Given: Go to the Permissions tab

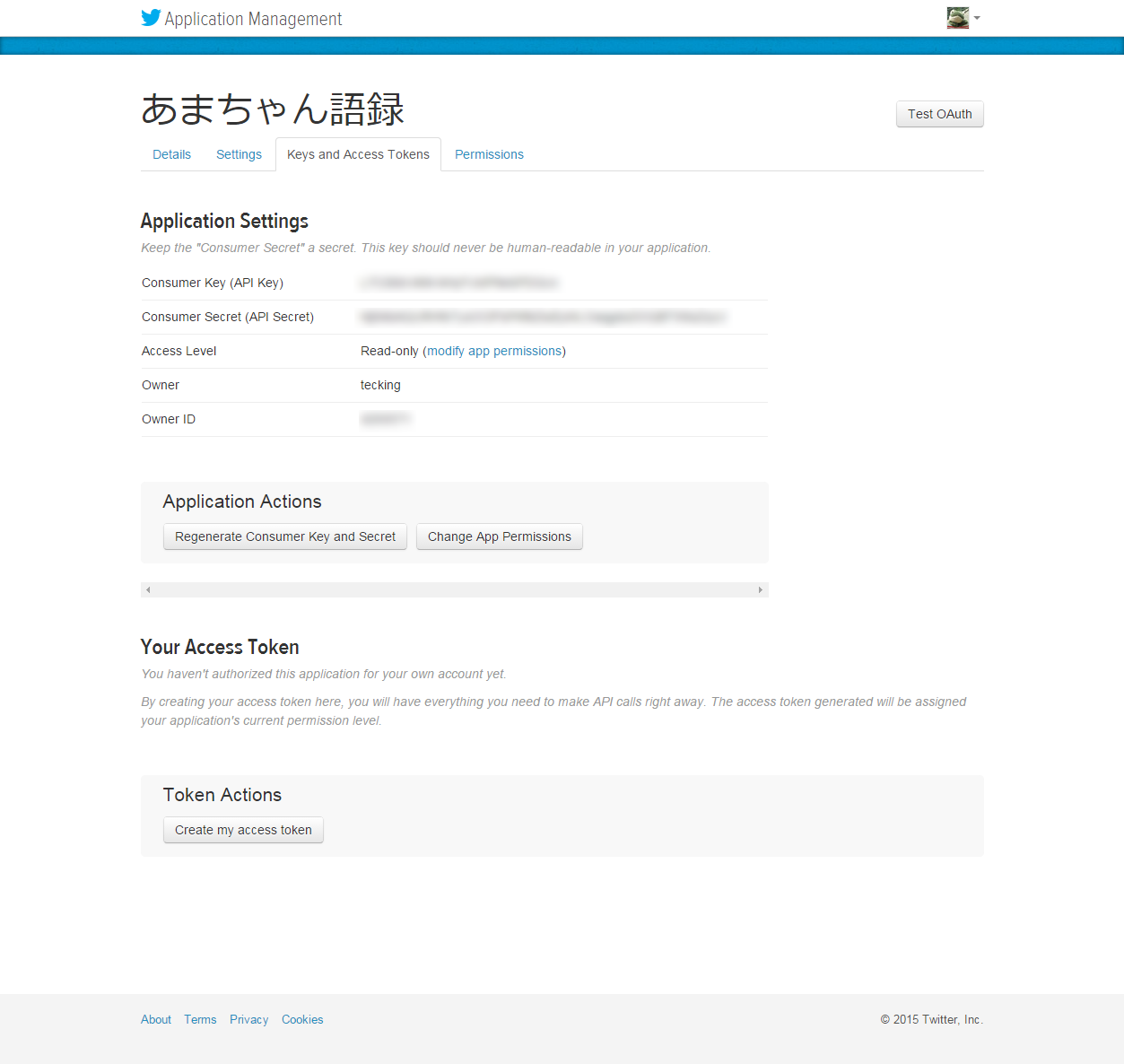Looking at the screenshot, I should point(489,154).
